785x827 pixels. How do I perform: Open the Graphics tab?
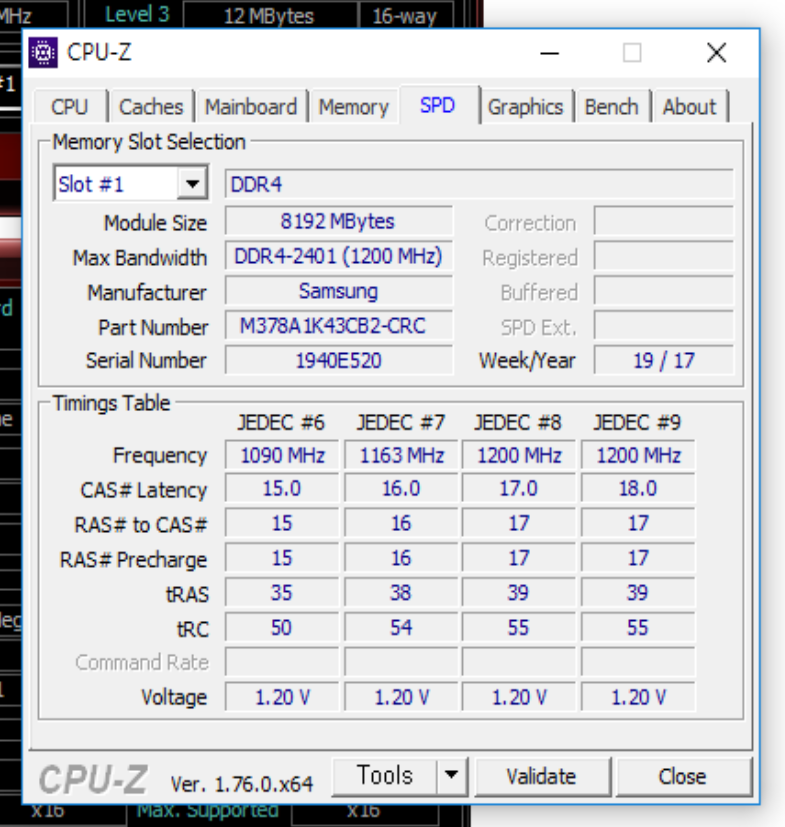coord(525,107)
